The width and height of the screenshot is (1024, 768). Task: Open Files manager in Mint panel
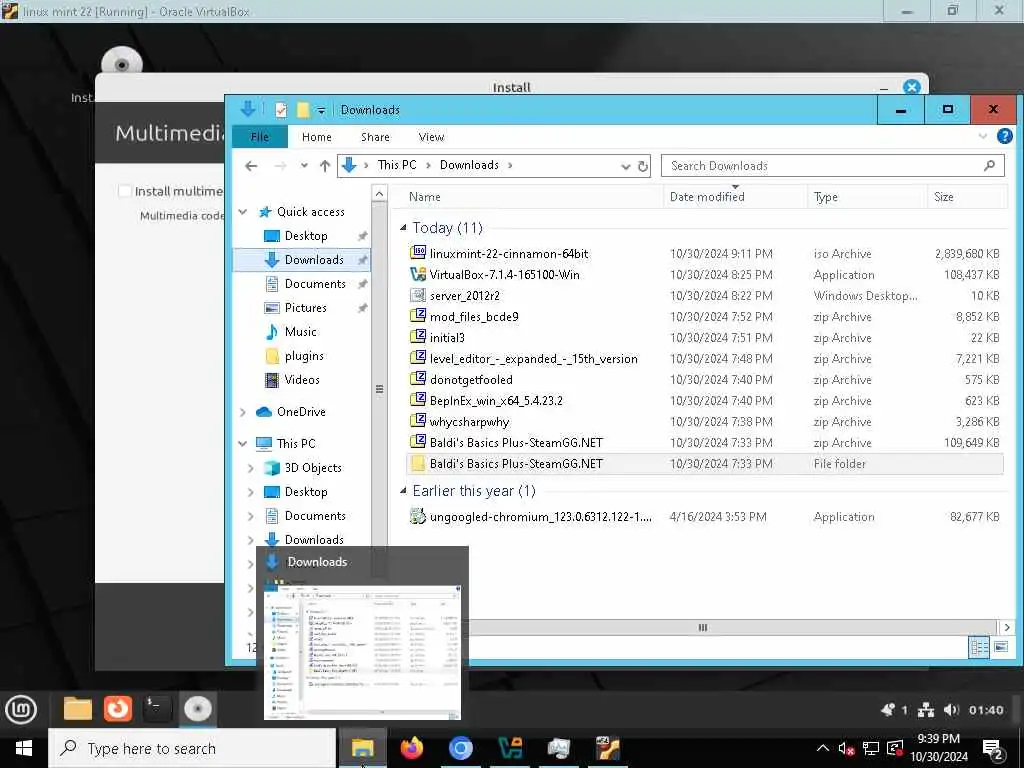coord(77,709)
